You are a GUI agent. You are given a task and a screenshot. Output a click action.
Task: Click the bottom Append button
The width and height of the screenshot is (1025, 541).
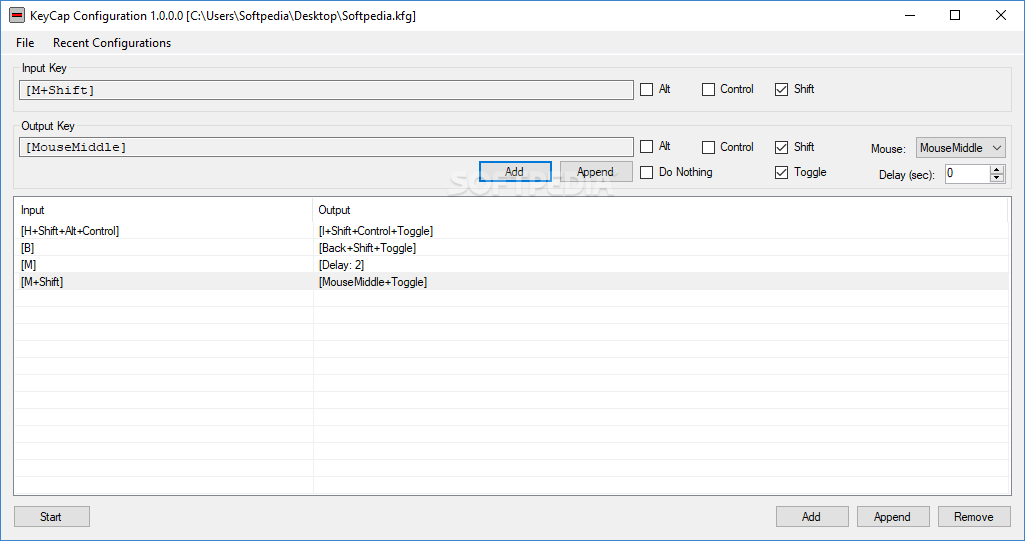pyautogui.click(x=893, y=517)
